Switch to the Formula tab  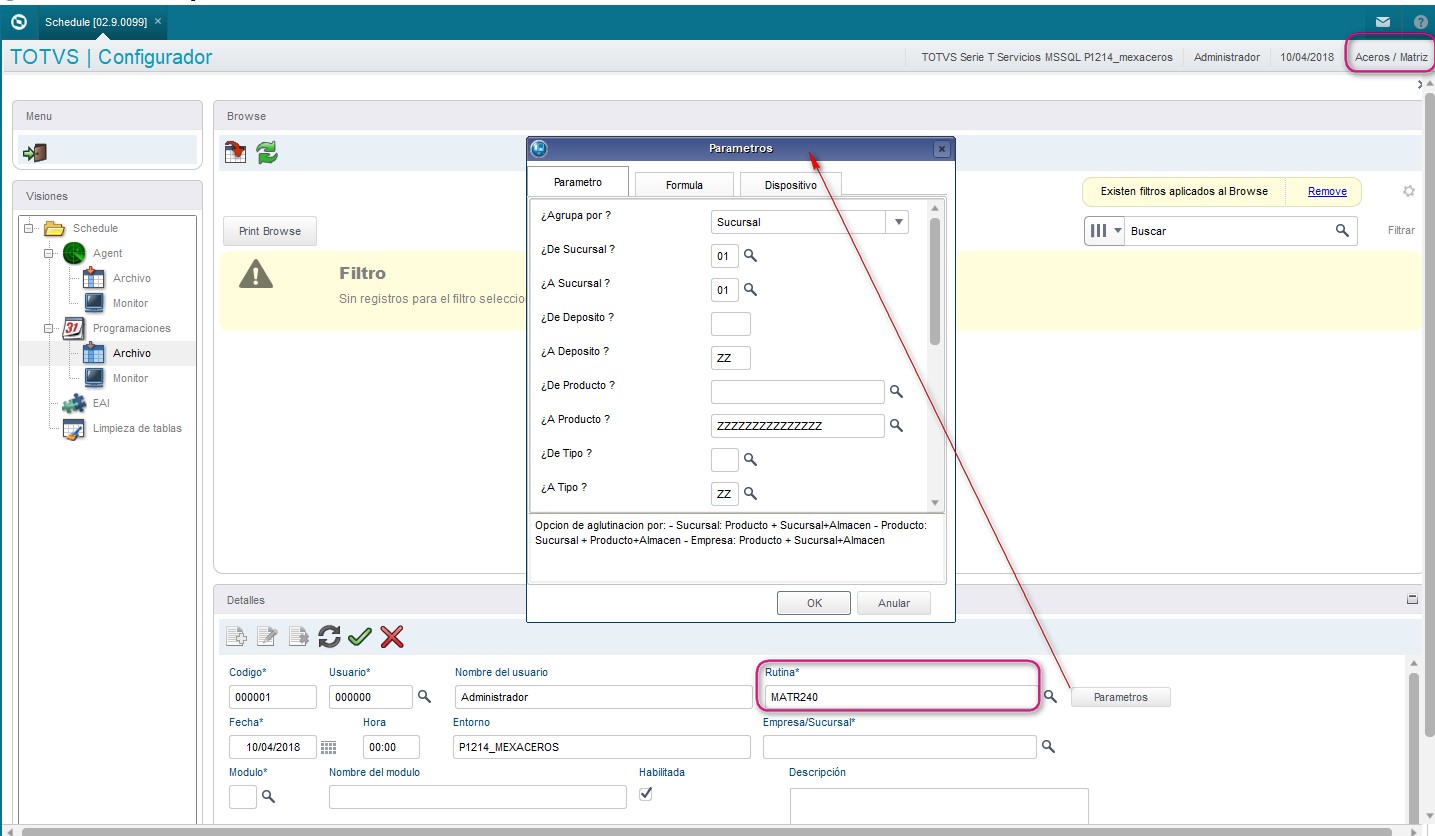[684, 185]
